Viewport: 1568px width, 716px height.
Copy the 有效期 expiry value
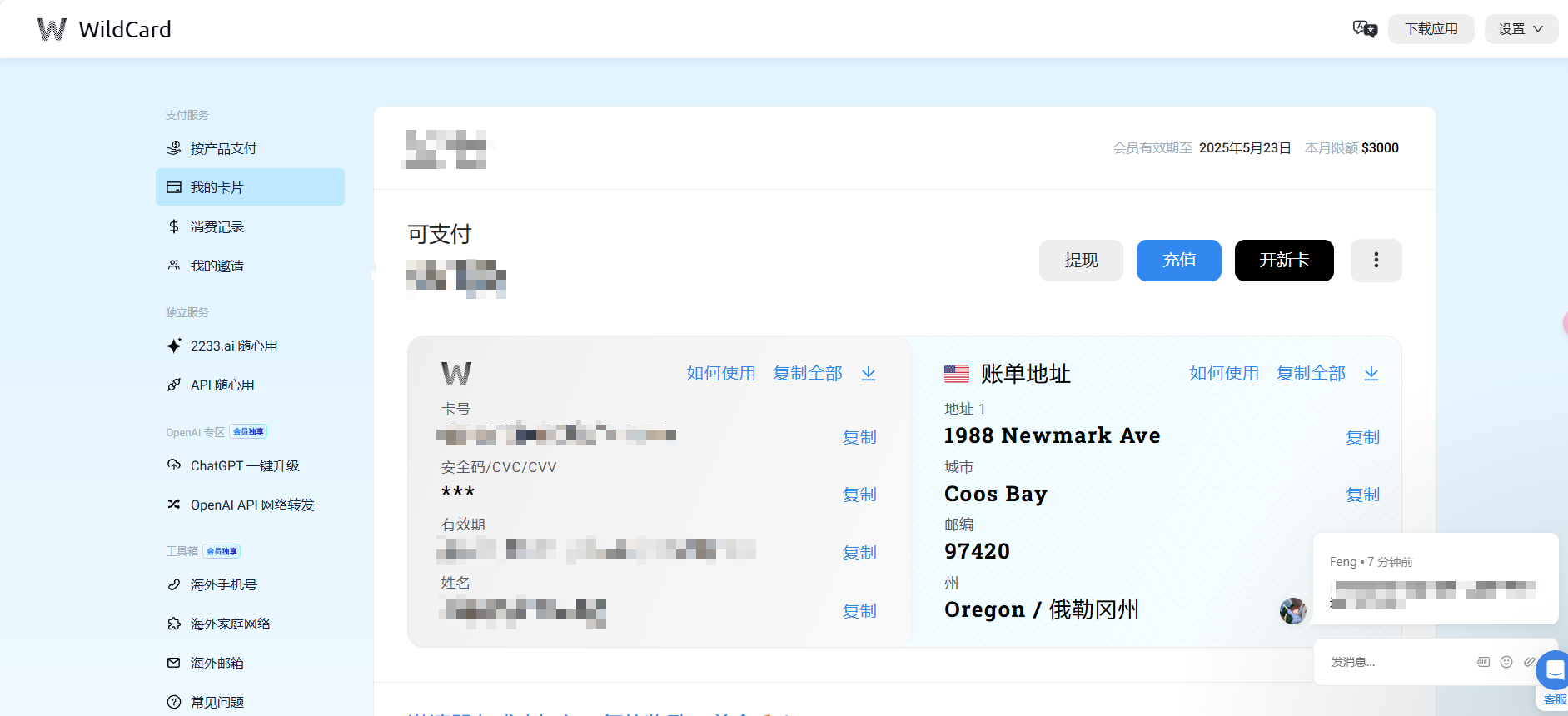(x=859, y=553)
